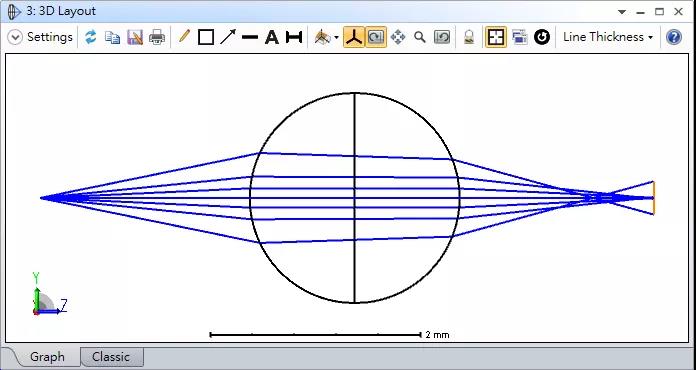Print the 3D layout window
The width and height of the screenshot is (696, 370).
pos(157,37)
